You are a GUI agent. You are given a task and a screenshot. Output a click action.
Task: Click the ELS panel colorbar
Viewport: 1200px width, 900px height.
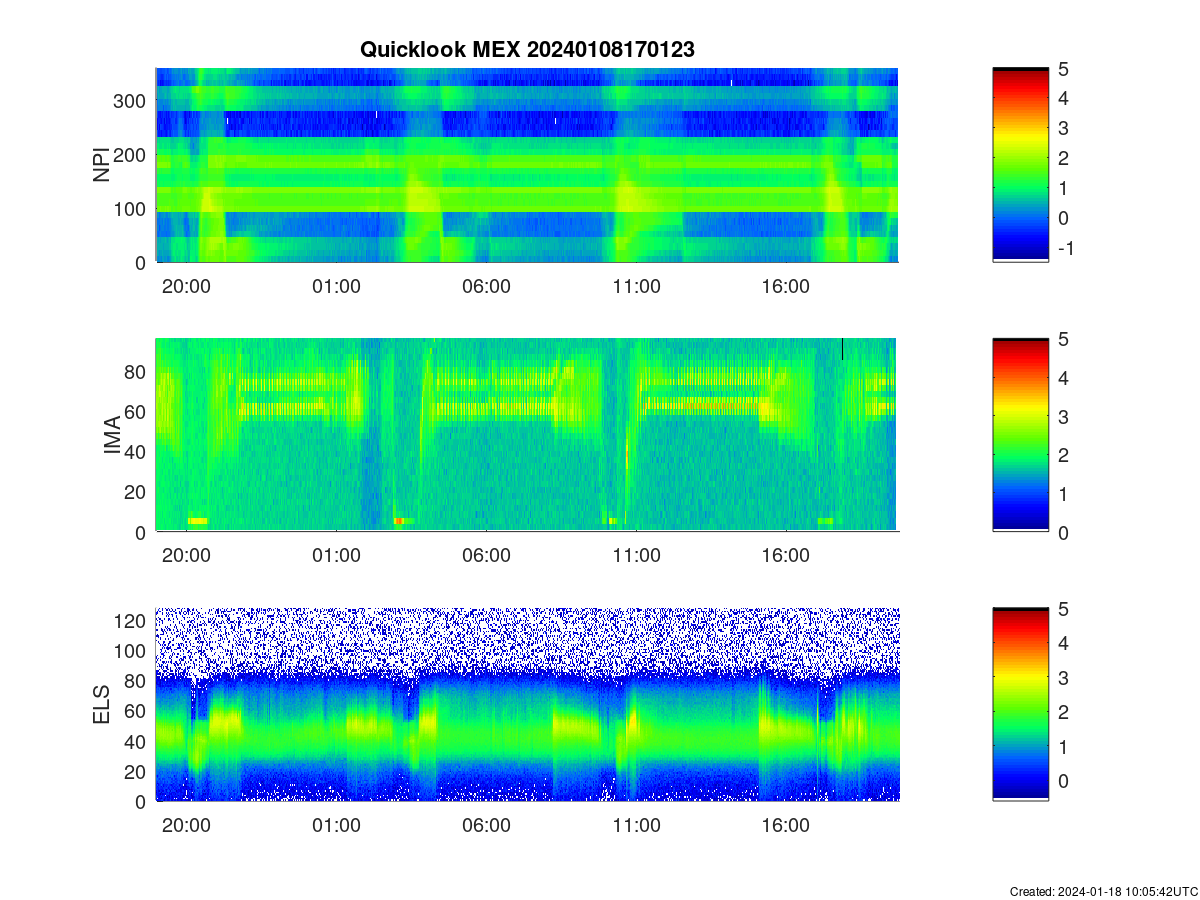[1021, 704]
